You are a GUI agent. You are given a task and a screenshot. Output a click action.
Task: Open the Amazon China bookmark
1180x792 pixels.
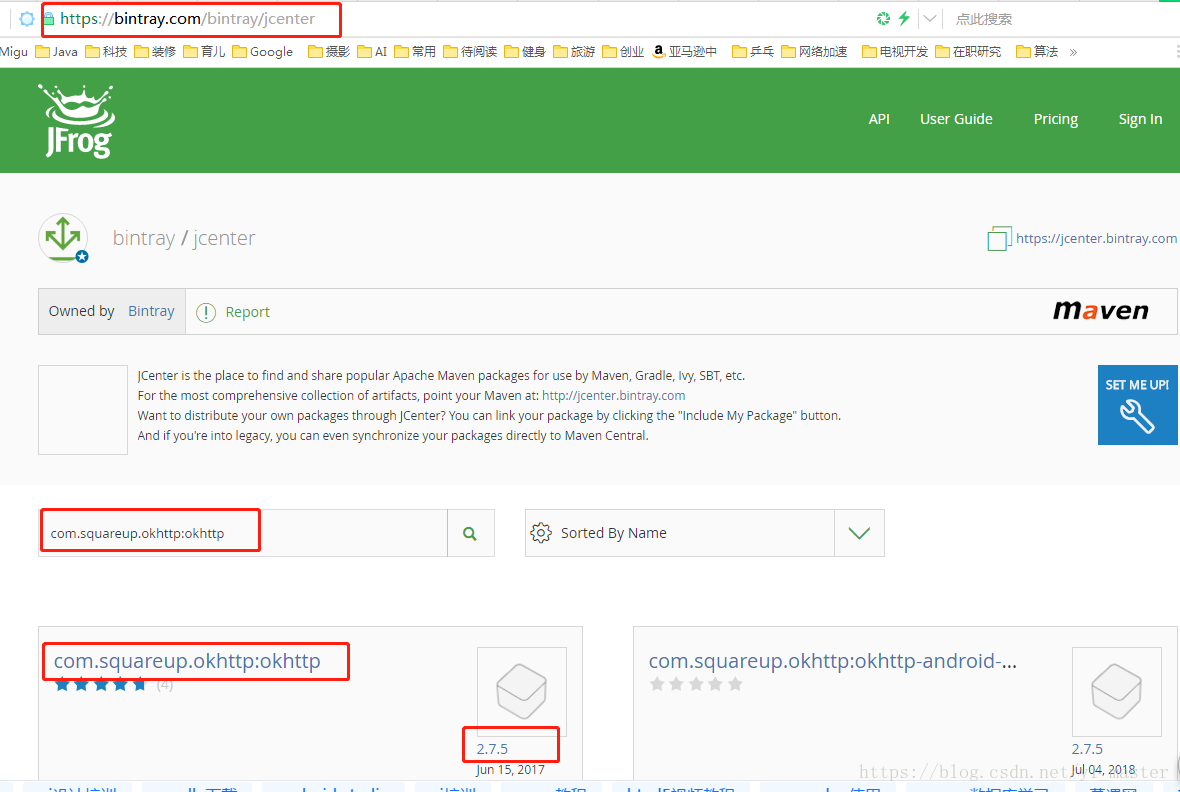coord(684,51)
